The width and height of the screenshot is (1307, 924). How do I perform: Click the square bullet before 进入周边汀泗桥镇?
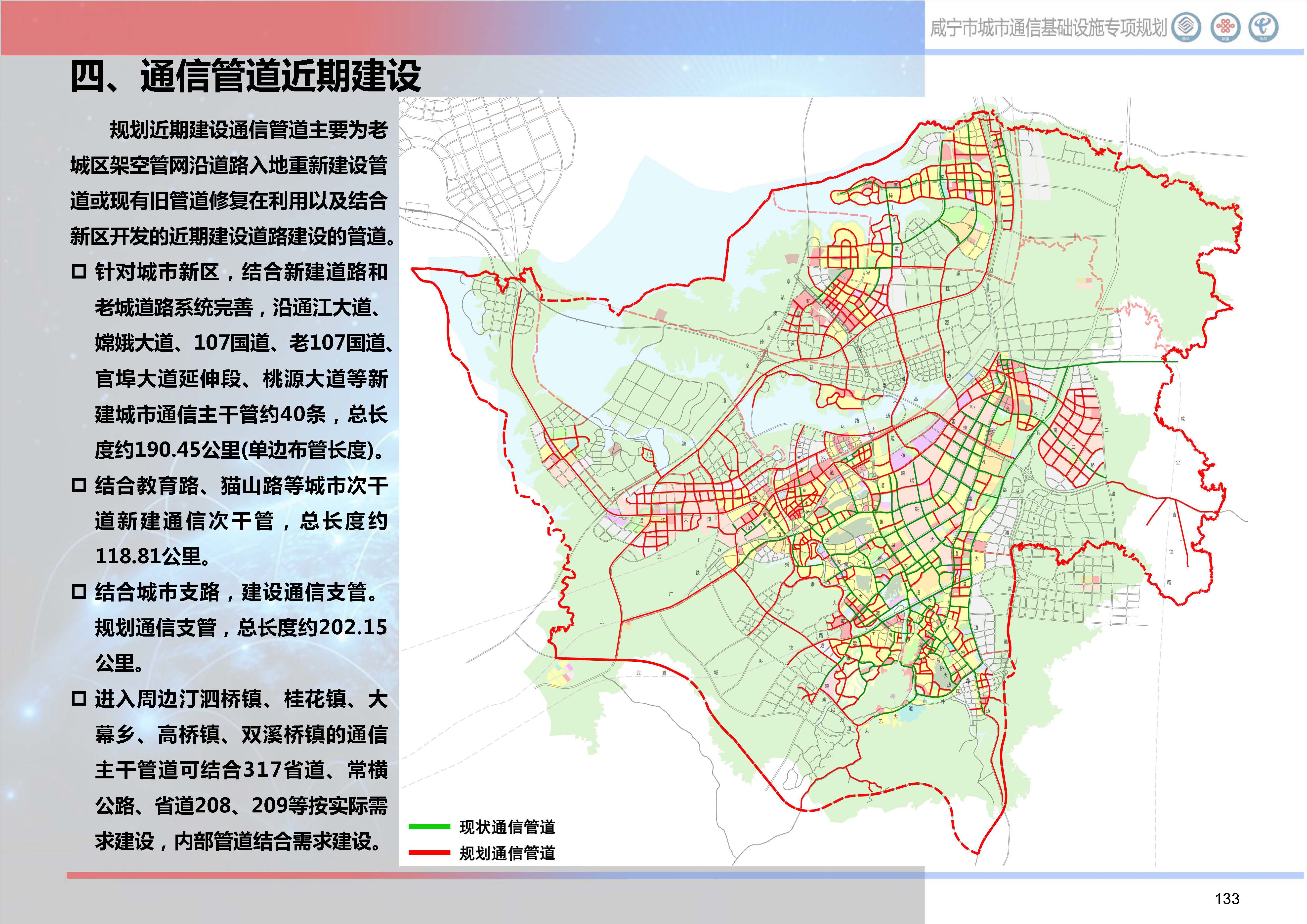tap(79, 699)
